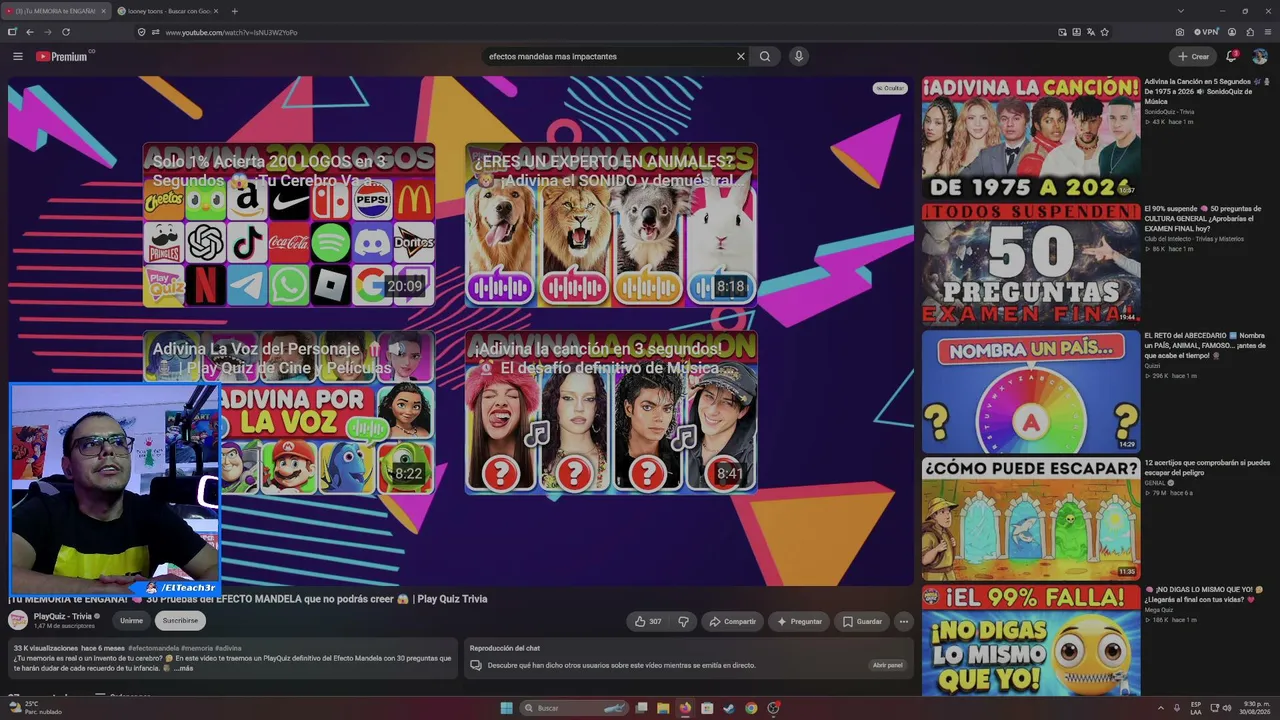
Task: Click the title text Play Quiz Trivia
Action: click(452, 599)
